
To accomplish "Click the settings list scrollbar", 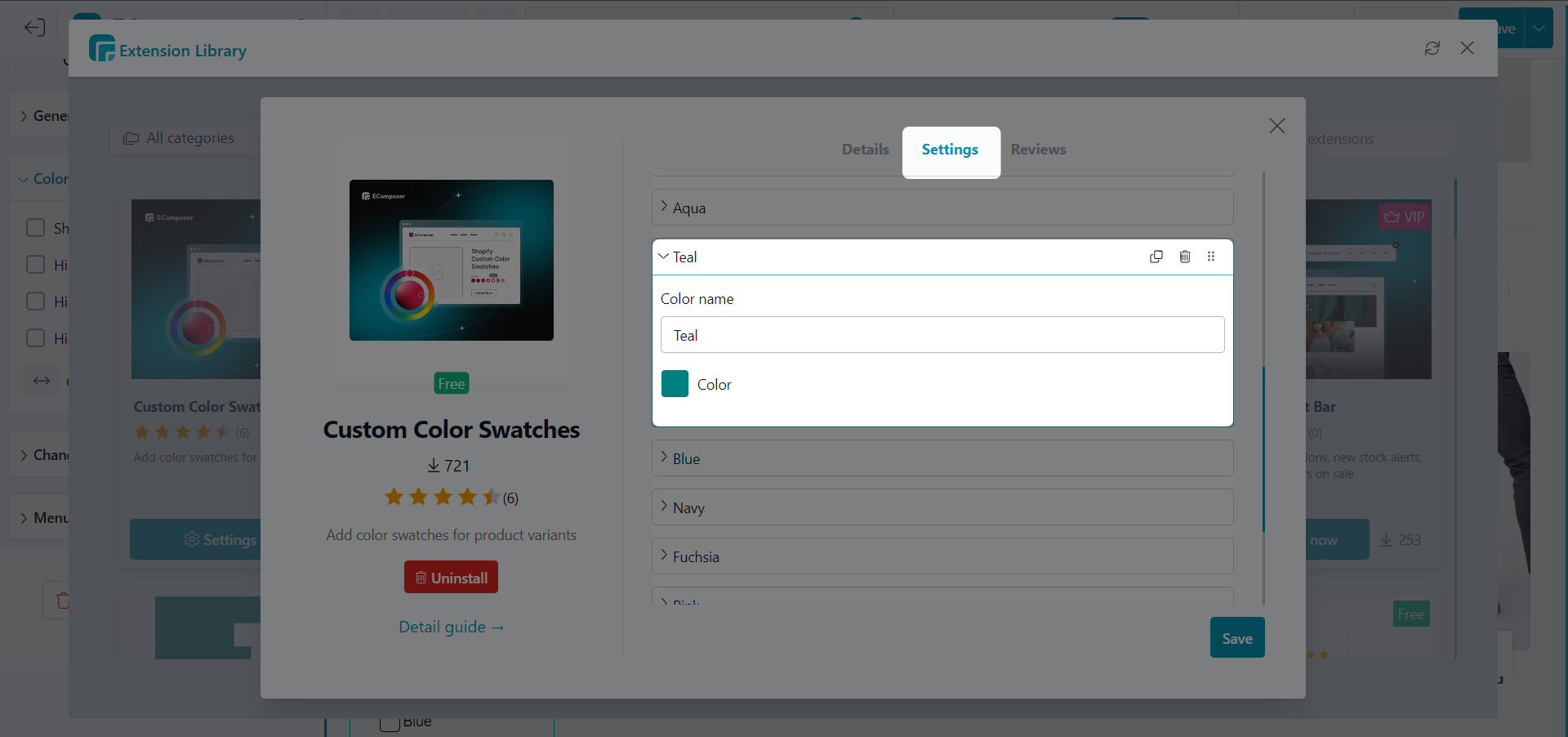I will 1263,449.
